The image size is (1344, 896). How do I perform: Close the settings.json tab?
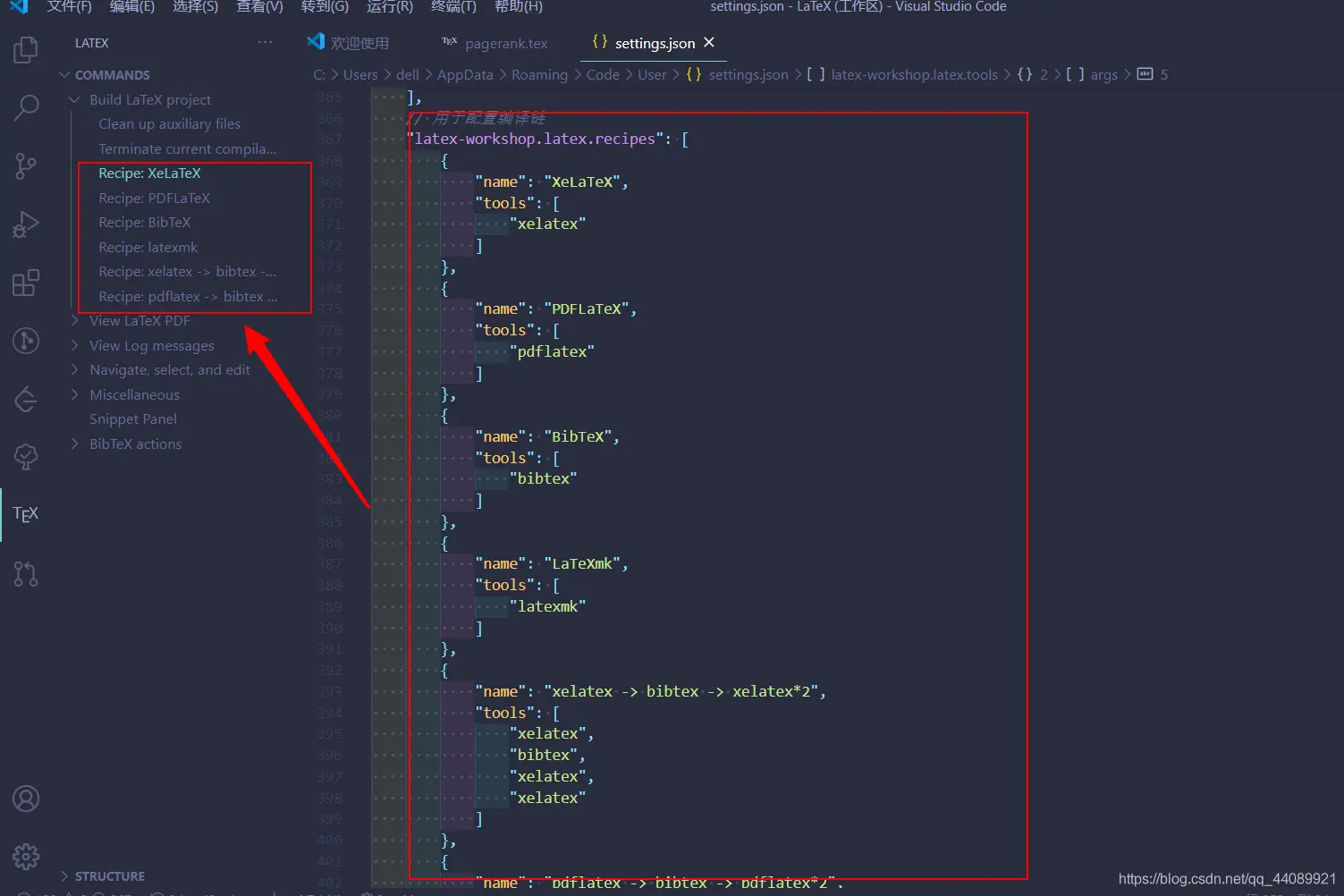pyautogui.click(x=709, y=42)
